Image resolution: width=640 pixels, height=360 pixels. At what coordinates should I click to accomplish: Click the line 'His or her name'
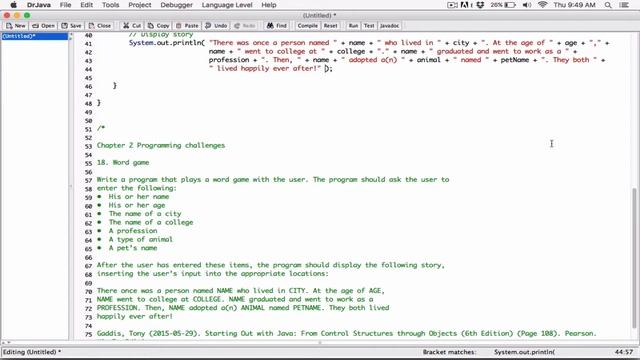click(139, 196)
